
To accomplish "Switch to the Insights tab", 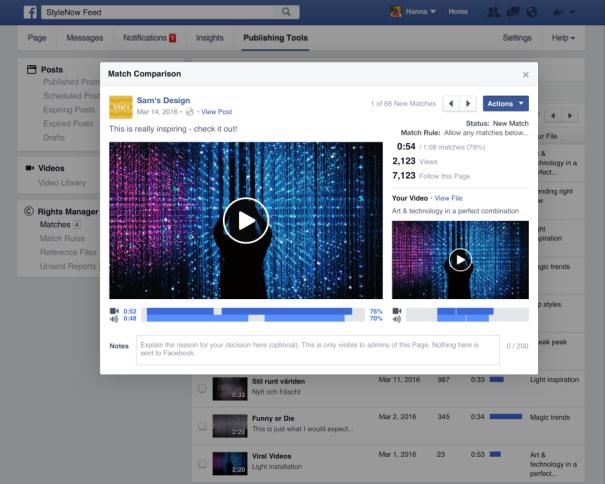I will click(210, 38).
